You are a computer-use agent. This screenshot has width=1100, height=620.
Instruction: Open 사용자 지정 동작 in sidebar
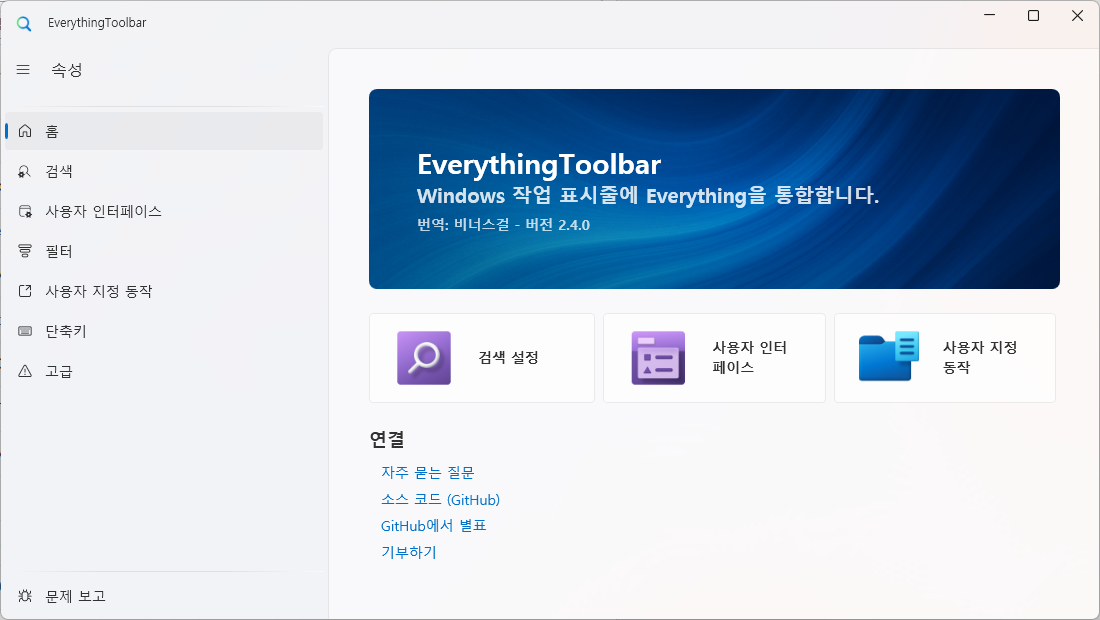(163, 291)
